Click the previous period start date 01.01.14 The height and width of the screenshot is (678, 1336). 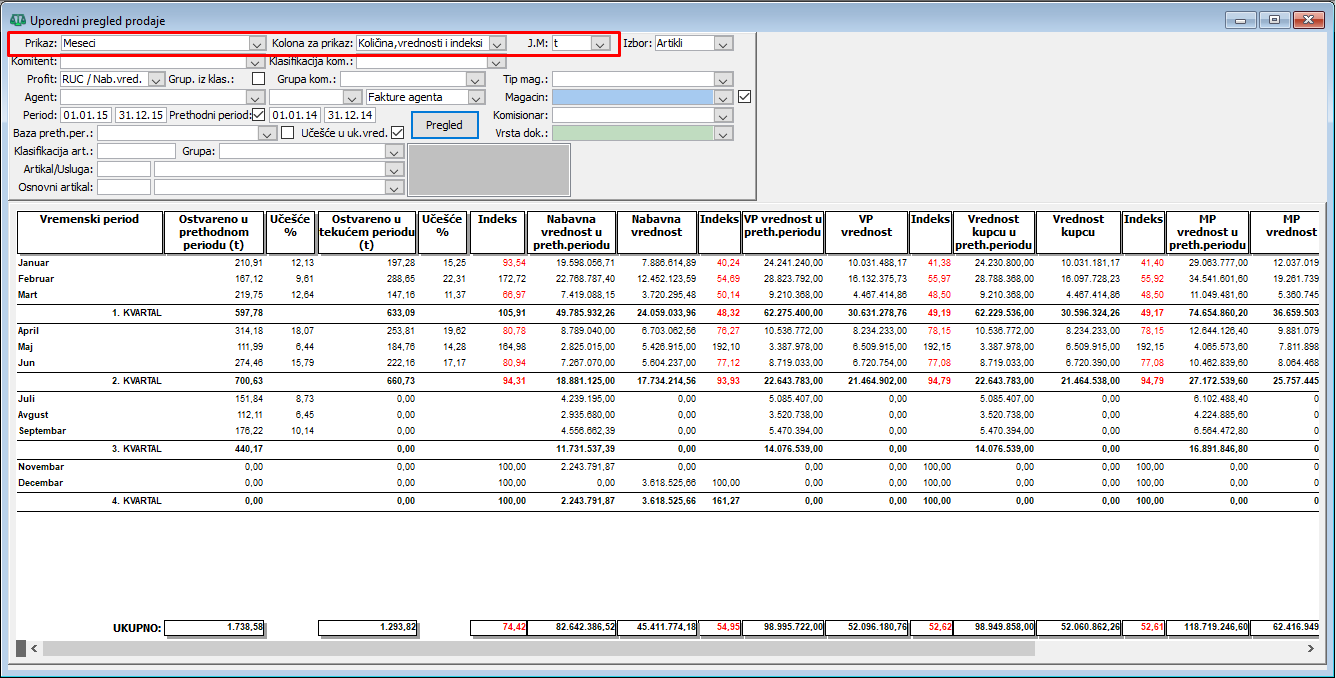coord(295,115)
